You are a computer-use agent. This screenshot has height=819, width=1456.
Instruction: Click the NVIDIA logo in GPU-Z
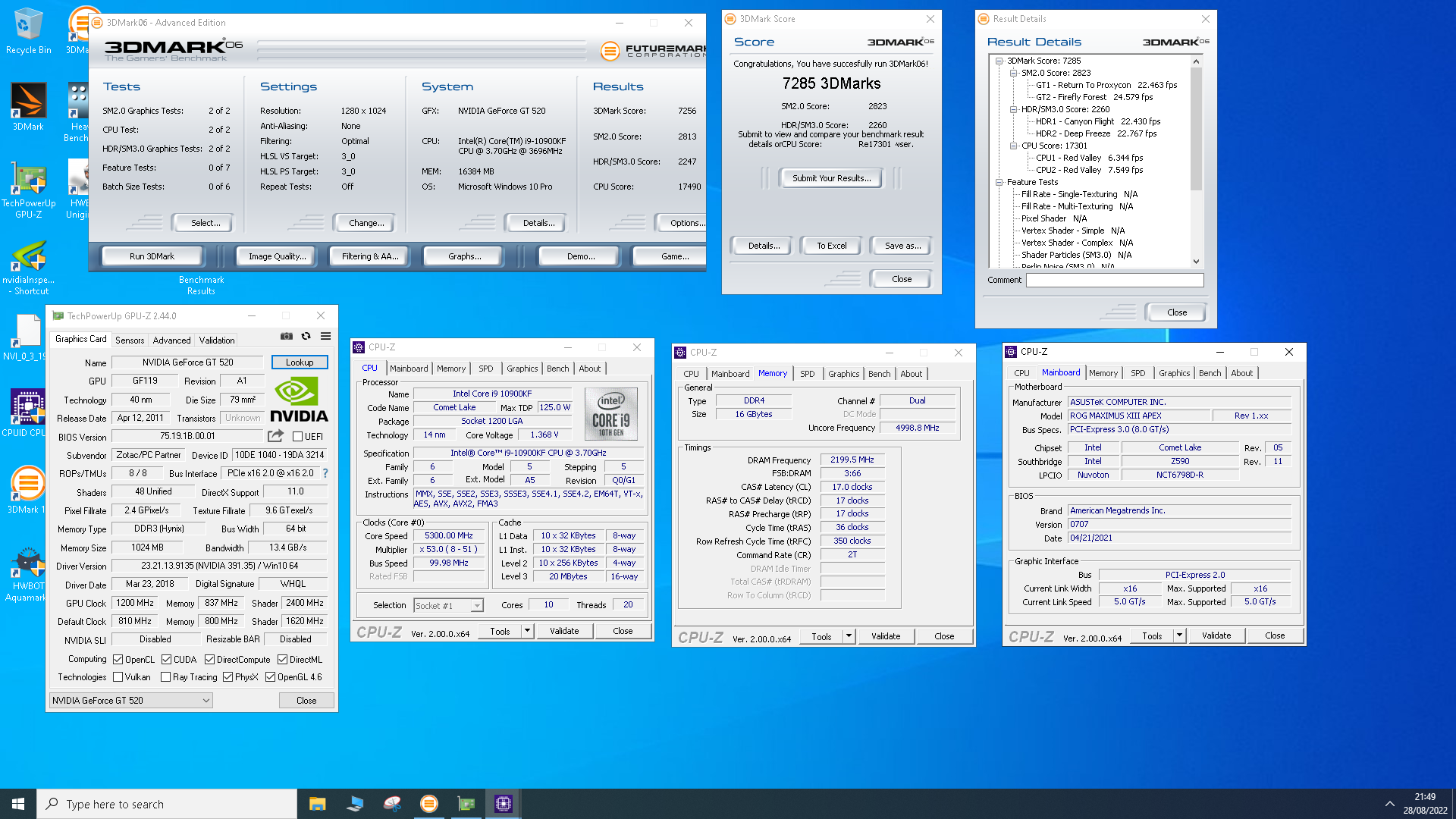299,400
